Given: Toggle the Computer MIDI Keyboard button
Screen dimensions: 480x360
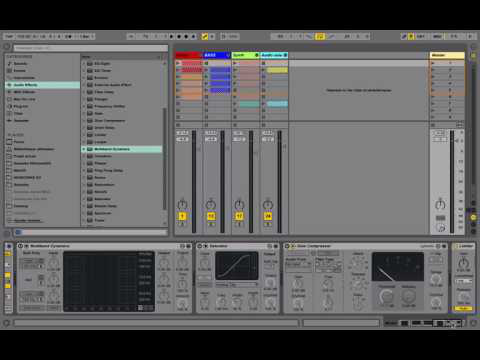Looking at the screenshot, I should [411, 36].
